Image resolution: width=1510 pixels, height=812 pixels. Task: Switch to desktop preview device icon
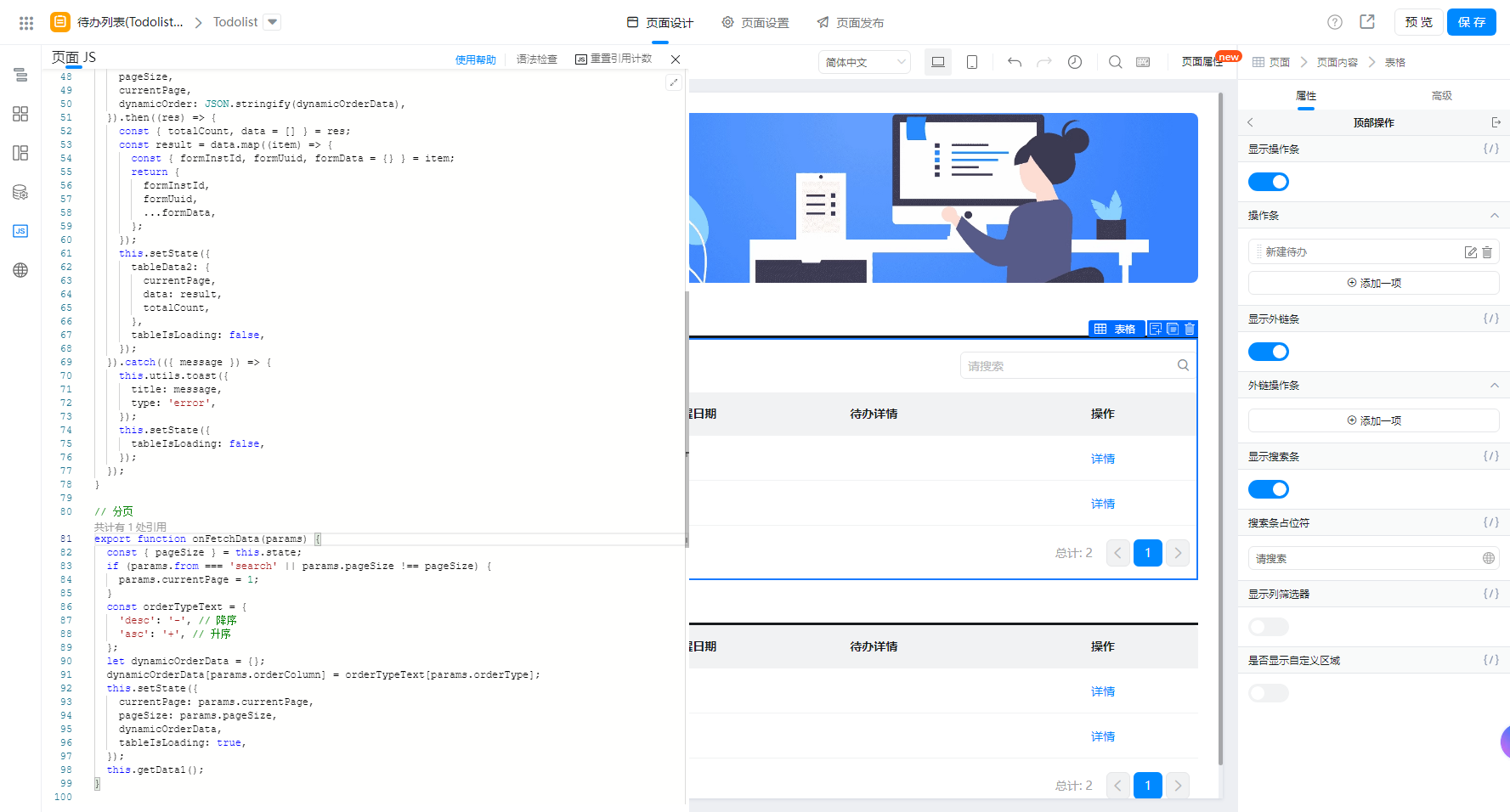coord(938,62)
